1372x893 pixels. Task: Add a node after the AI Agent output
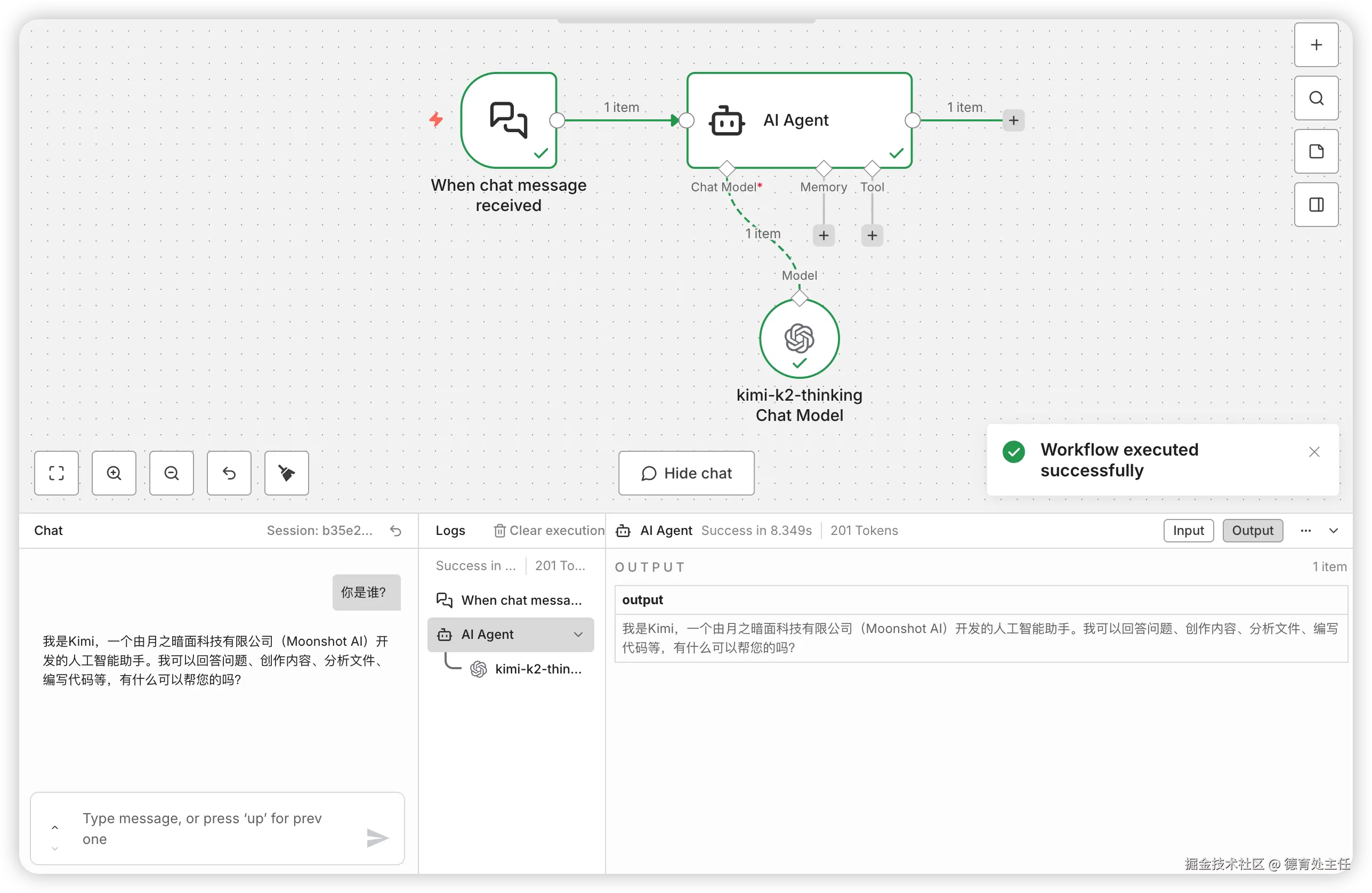tap(1013, 120)
